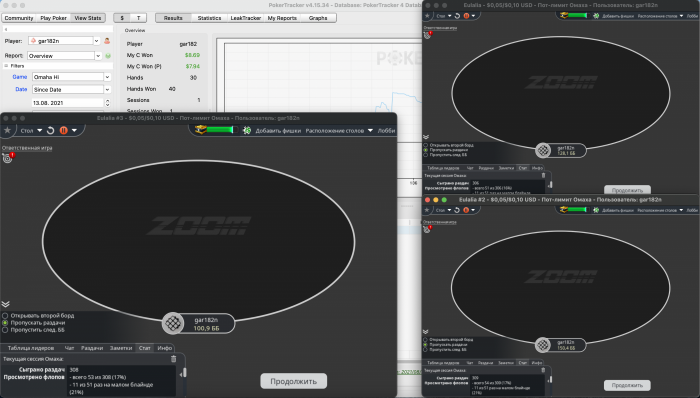Switch to Таблица лидеров tab in Eulalia #3
700x398 pixels.
point(31,348)
